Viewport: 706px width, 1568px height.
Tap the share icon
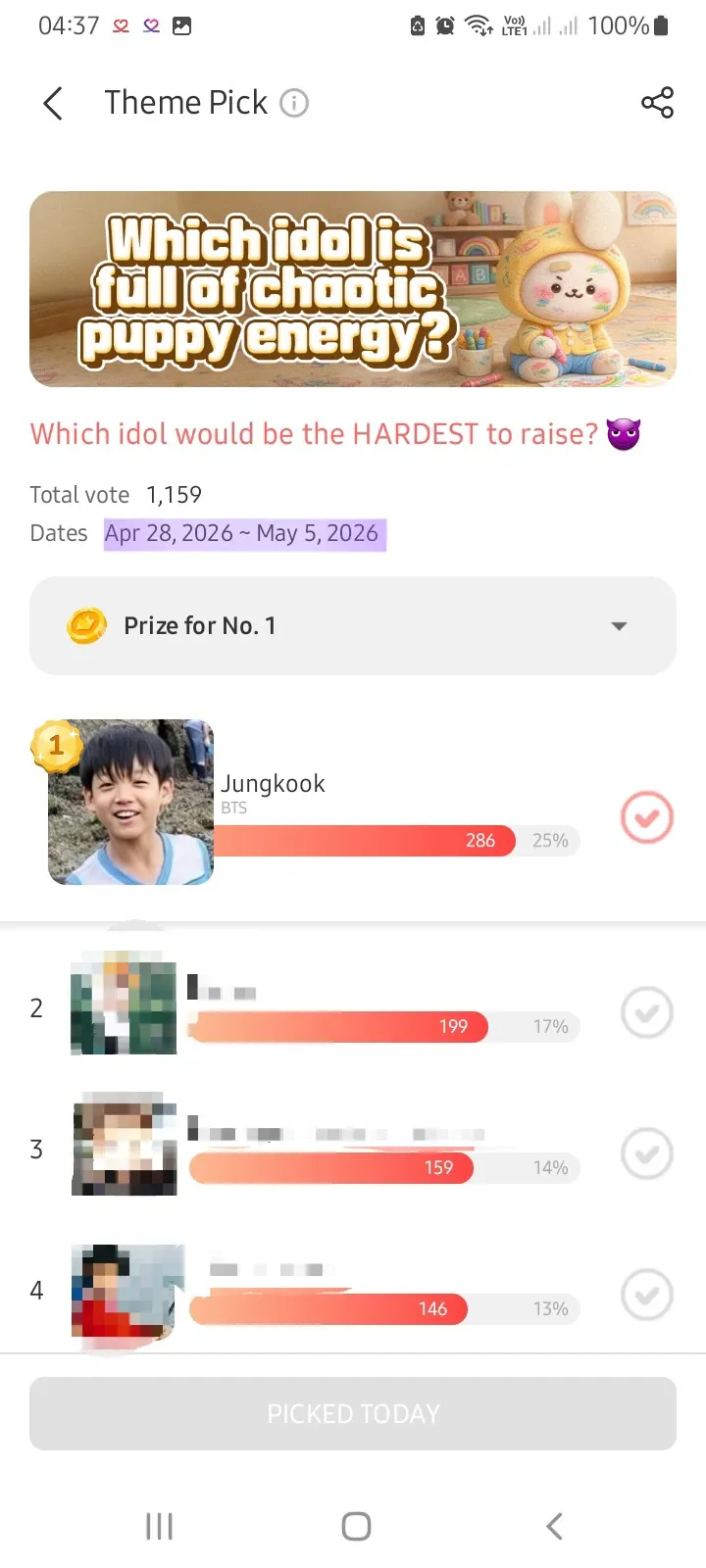[x=657, y=103]
